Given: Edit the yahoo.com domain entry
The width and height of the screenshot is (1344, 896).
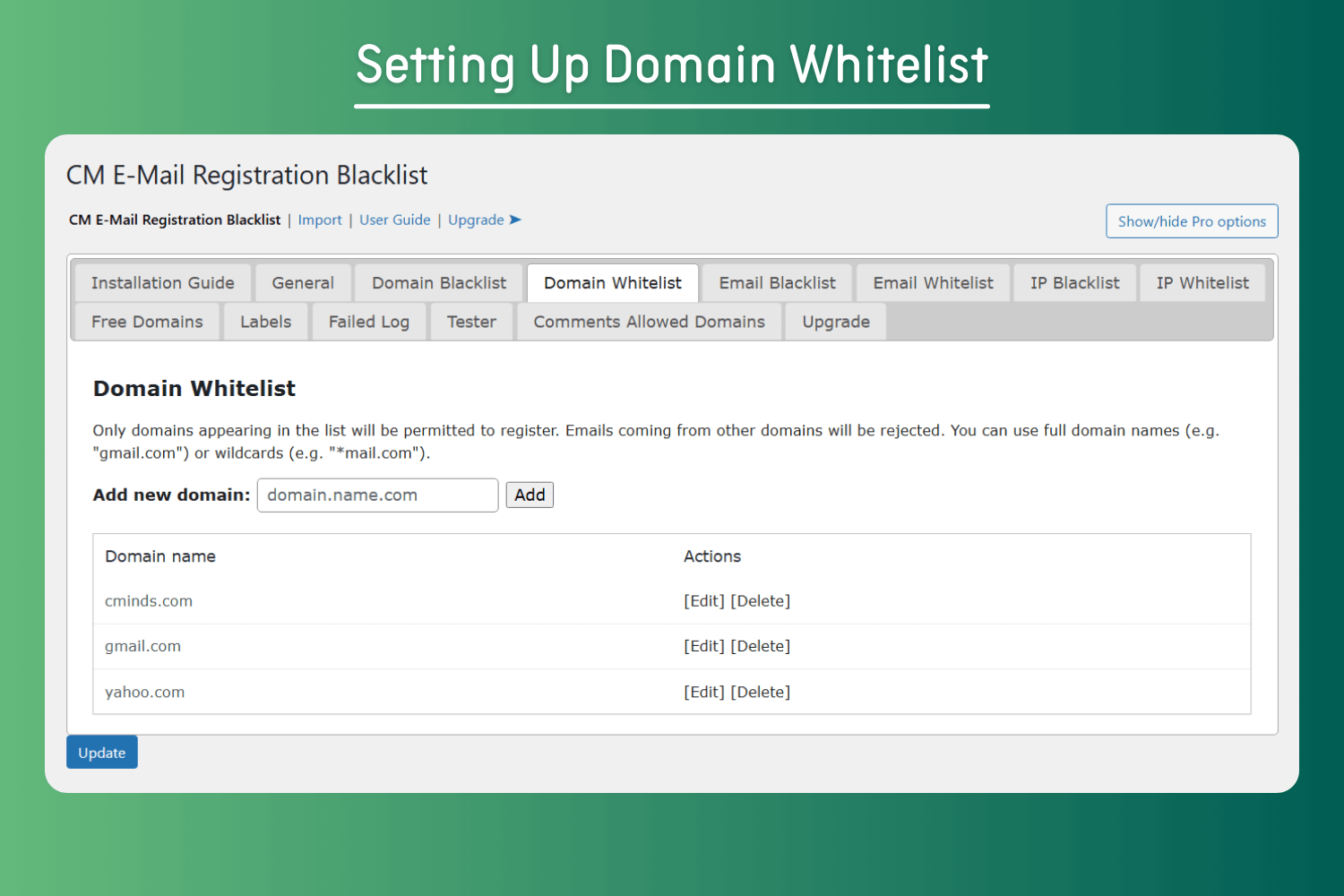Looking at the screenshot, I should (x=704, y=692).
